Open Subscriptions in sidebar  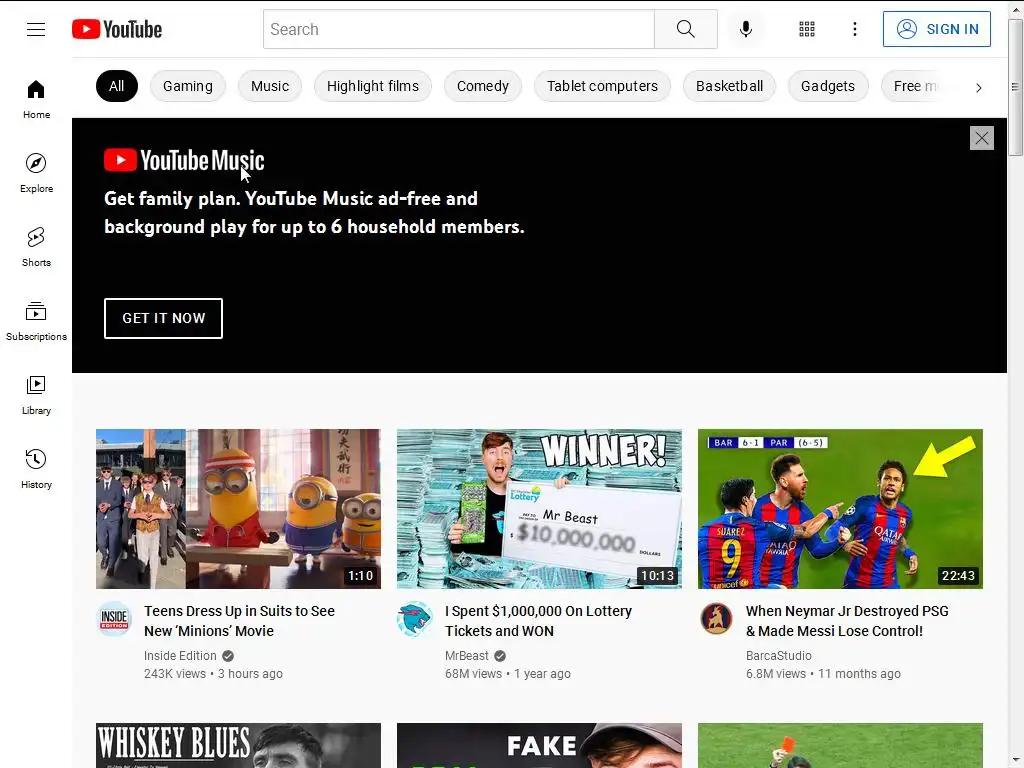36,321
